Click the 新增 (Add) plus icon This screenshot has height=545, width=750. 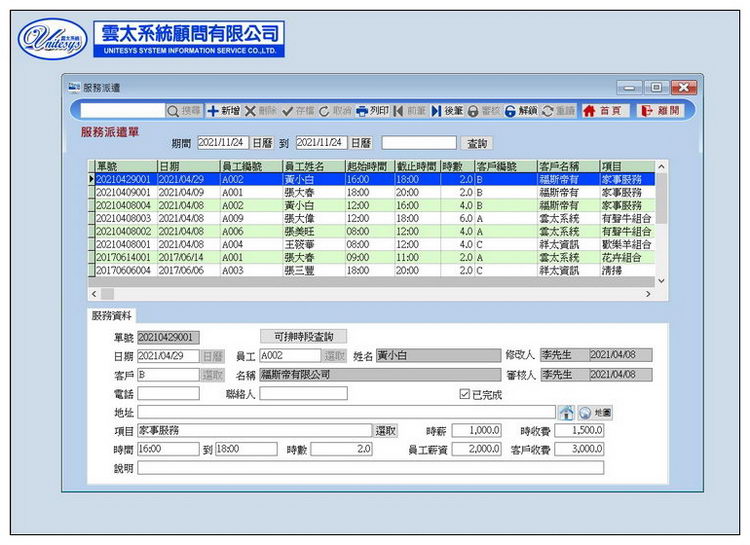(213, 111)
